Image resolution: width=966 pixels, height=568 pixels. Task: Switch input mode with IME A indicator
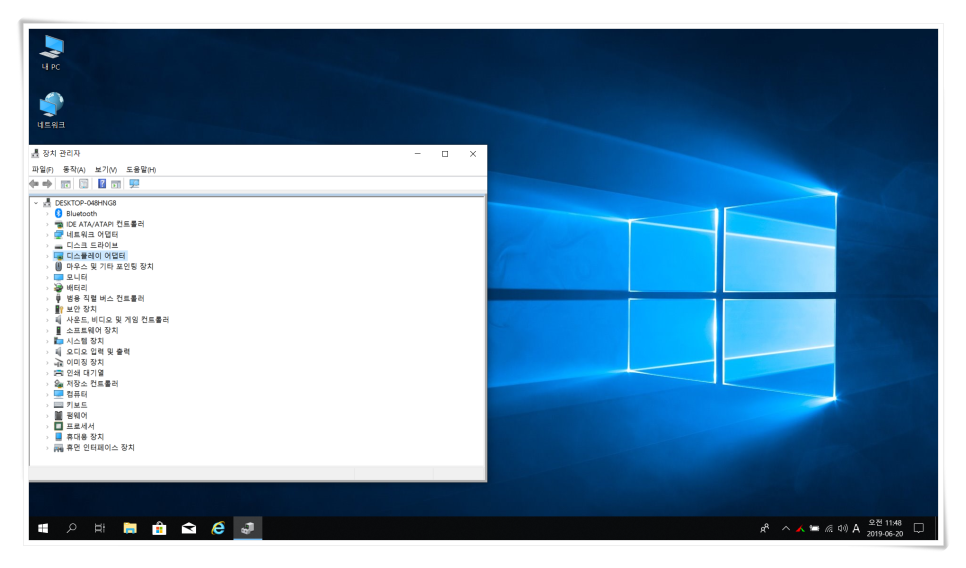pyautogui.click(x=856, y=528)
